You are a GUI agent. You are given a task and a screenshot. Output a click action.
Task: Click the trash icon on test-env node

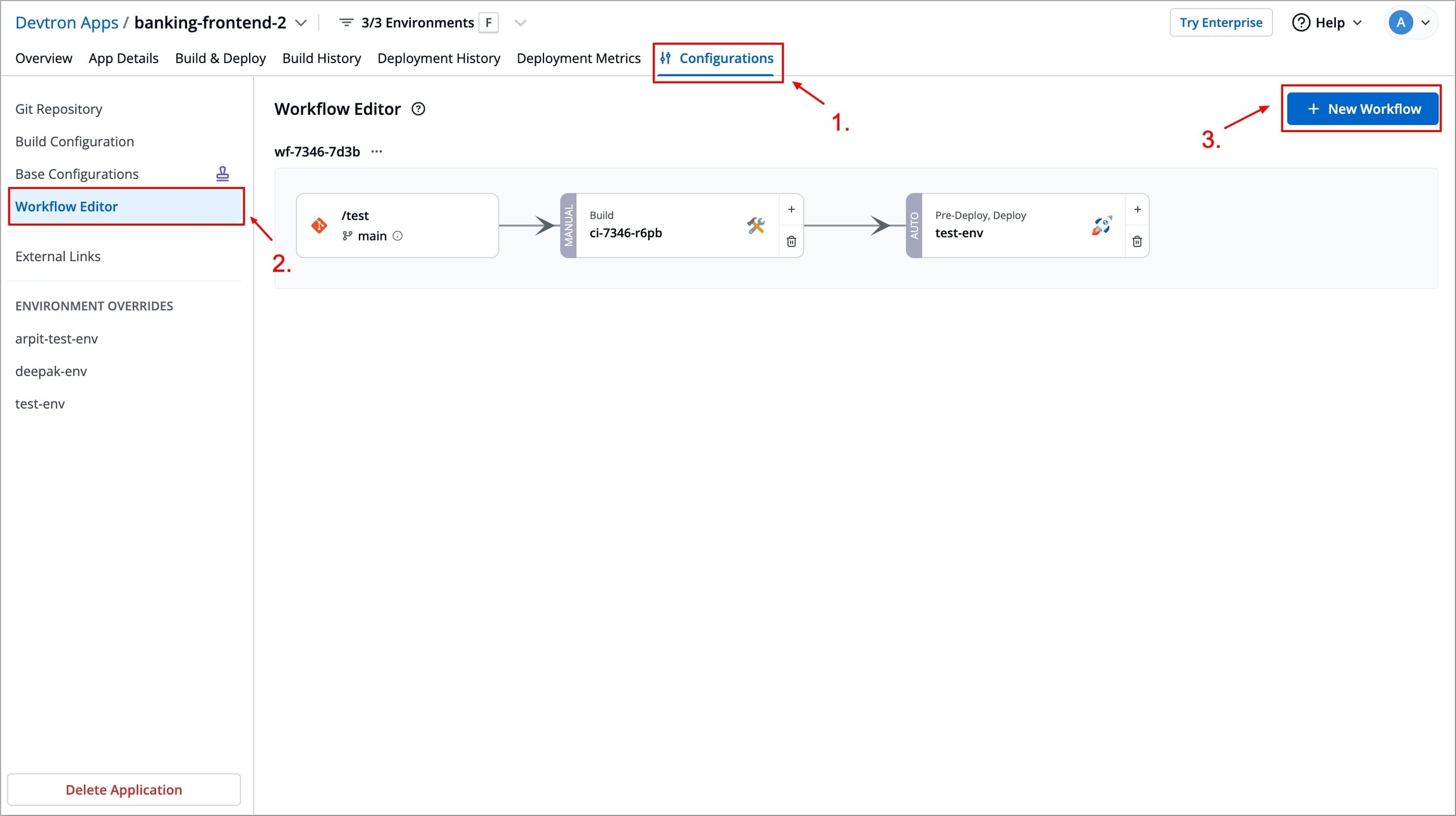[x=1137, y=241]
